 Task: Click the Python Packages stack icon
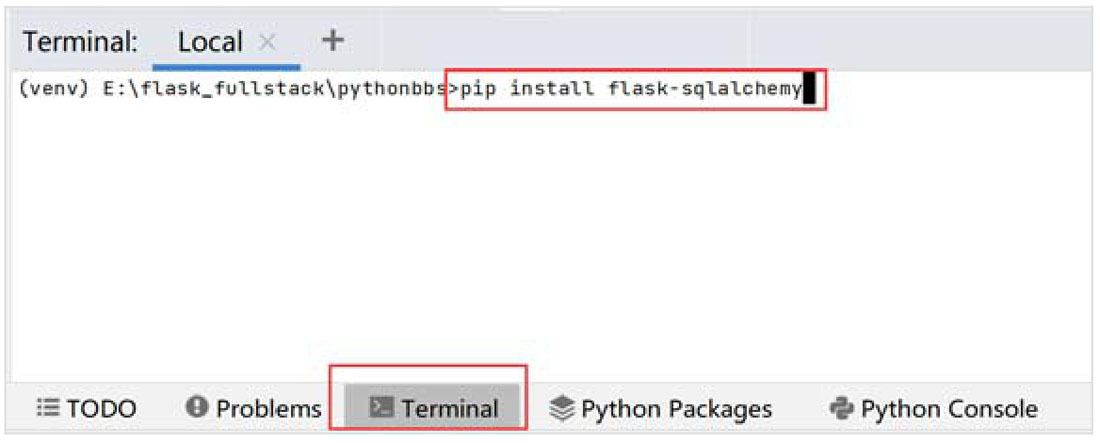tap(562, 407)
